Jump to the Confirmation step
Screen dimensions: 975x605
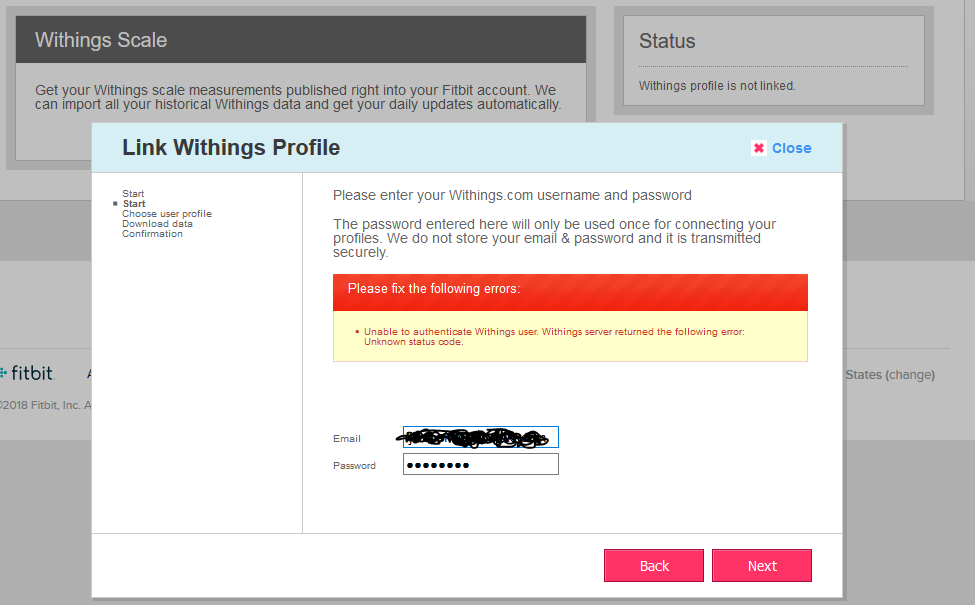[x=152, y=234]
